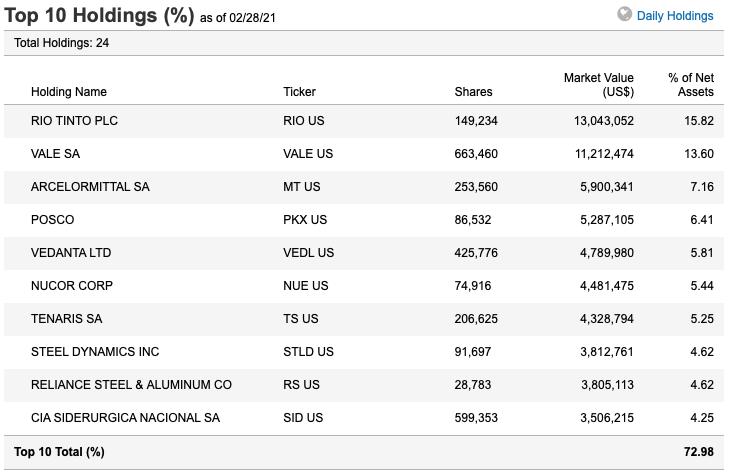Click the Ticker column header

point(299,92)
